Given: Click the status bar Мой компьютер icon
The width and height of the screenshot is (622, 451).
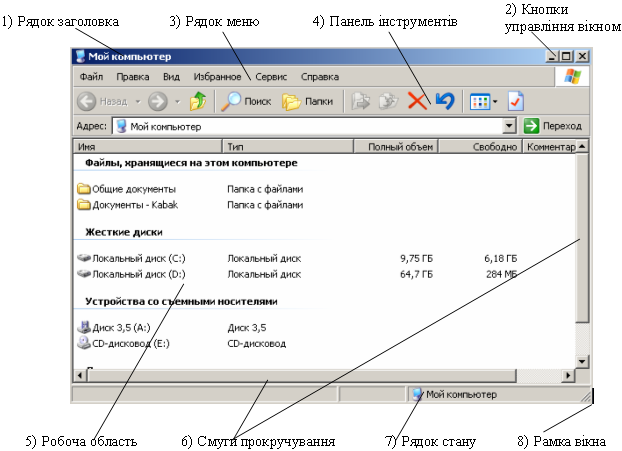Looking at the screenshot, I should point(417,394).
